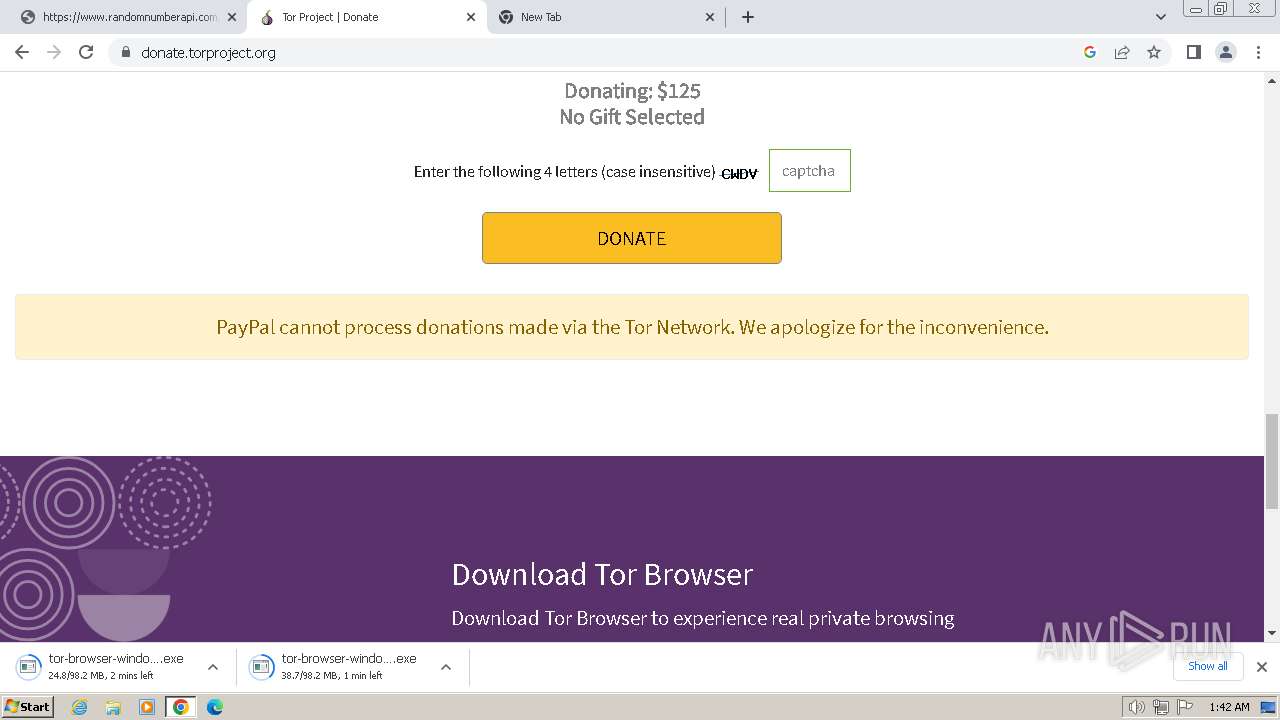Open the tab search dropdown arrow

1161,17
